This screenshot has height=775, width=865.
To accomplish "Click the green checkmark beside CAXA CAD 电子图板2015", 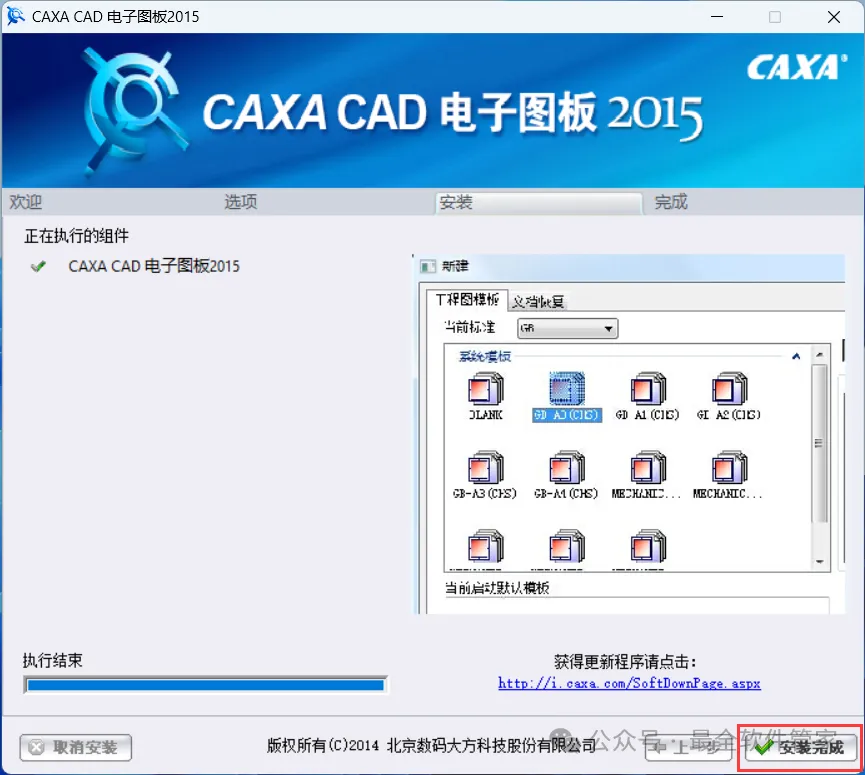I will click(x=38, y=267).
